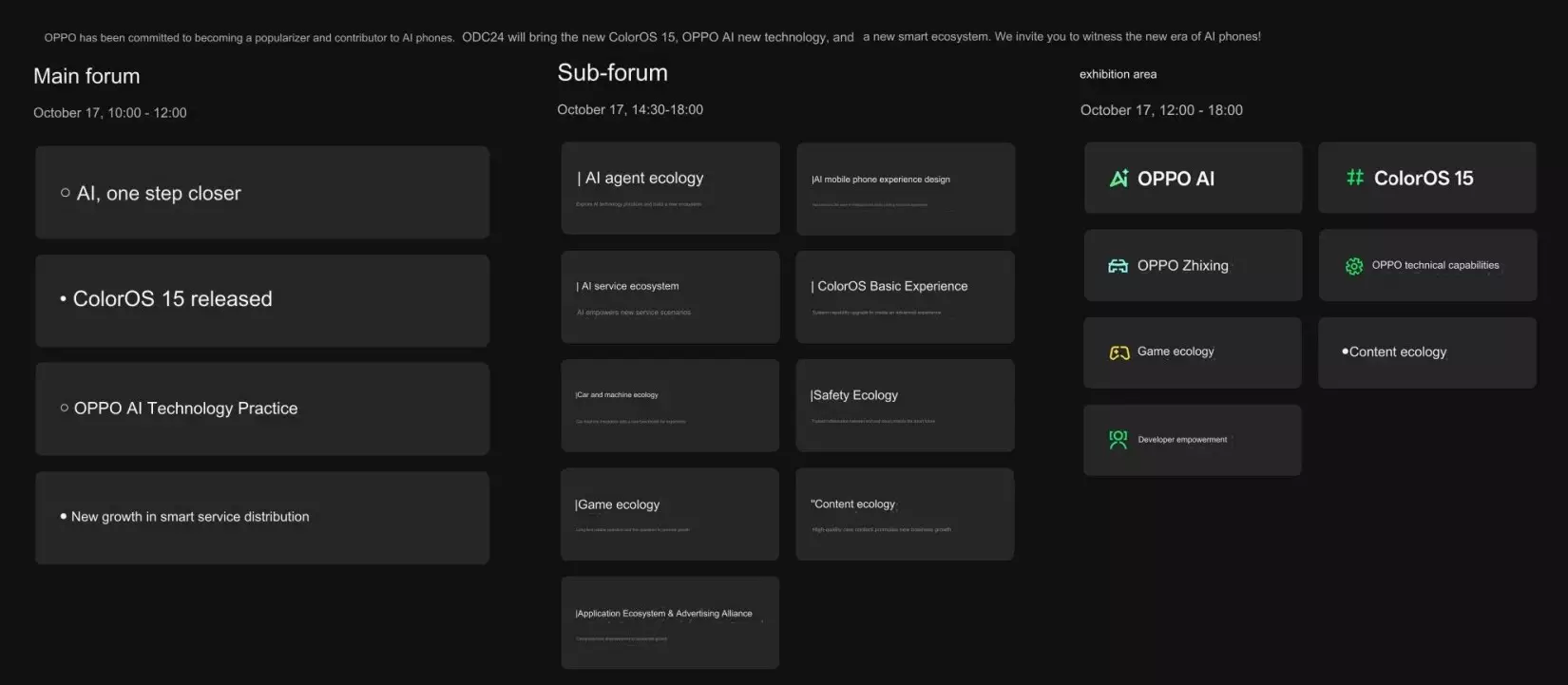Select 'AI mobile phone experience design' card
The width and height of the screenshot is (1568, 685).
906,189
